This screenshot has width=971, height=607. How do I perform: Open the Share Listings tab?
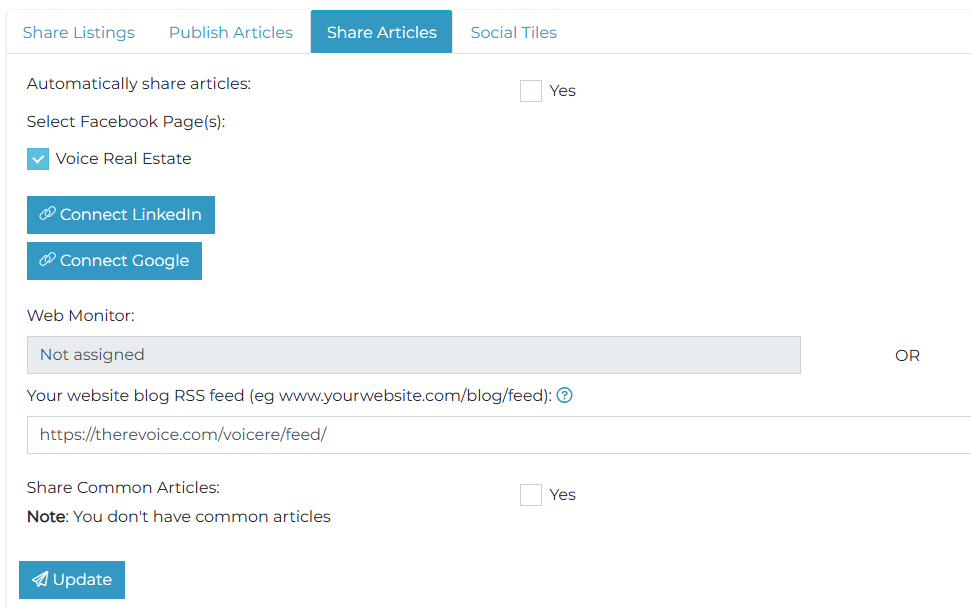coord(79,32)
